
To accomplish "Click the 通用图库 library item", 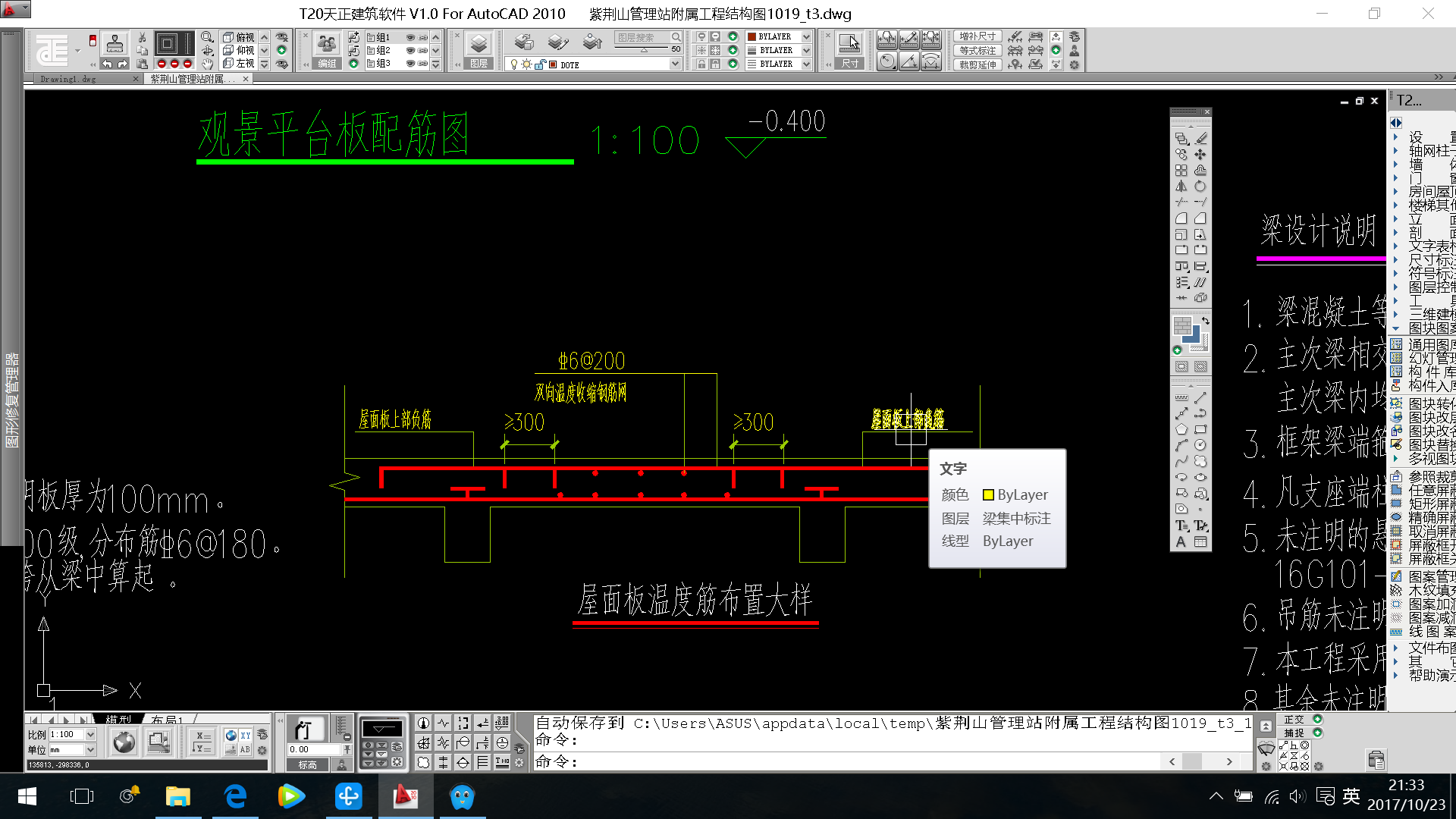I will tap(1424, 344).
